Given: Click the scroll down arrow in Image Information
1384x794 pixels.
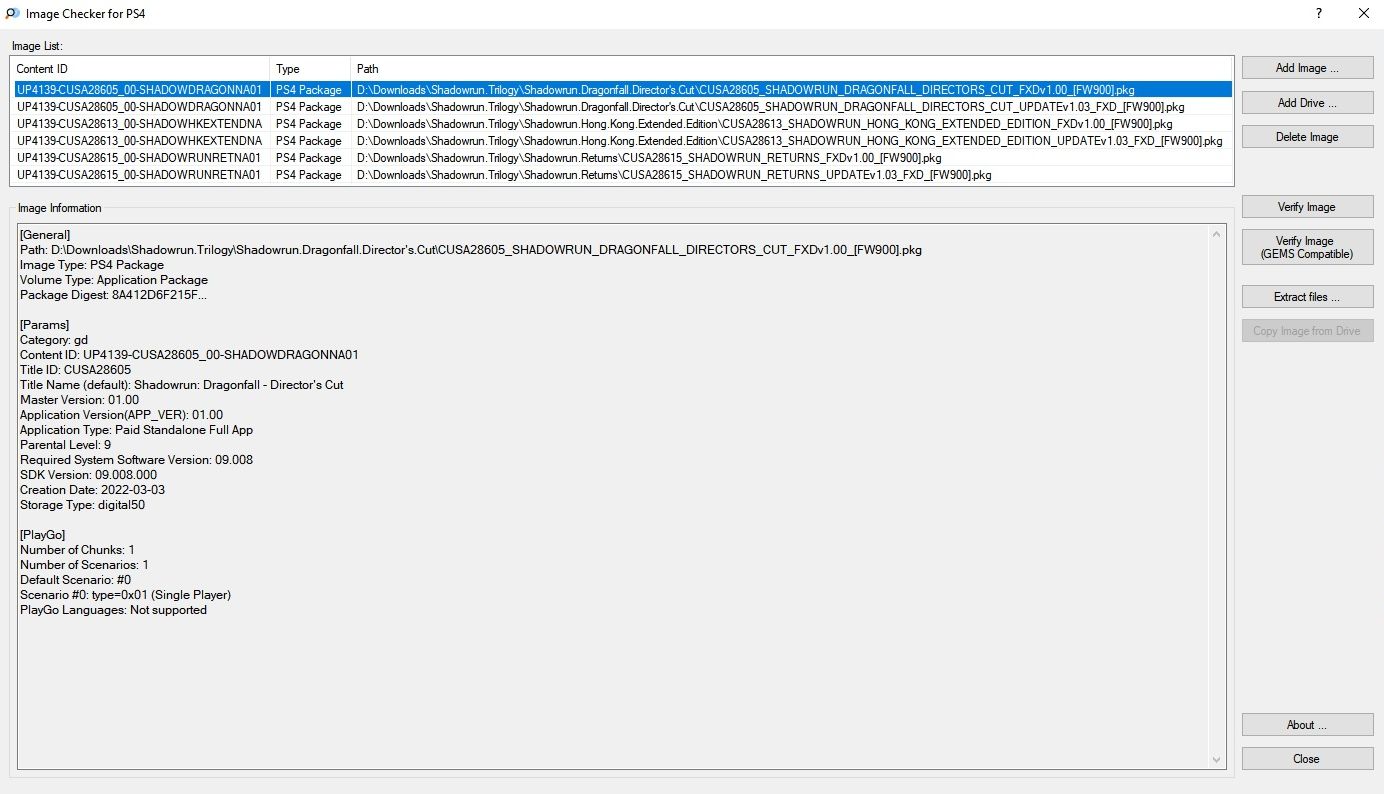Looking at the screenshot, I should [x=1217, y=760].
